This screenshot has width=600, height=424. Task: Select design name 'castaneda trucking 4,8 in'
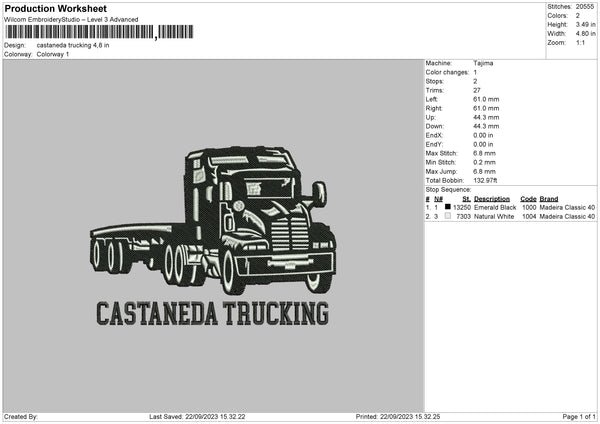pos(73,45)
